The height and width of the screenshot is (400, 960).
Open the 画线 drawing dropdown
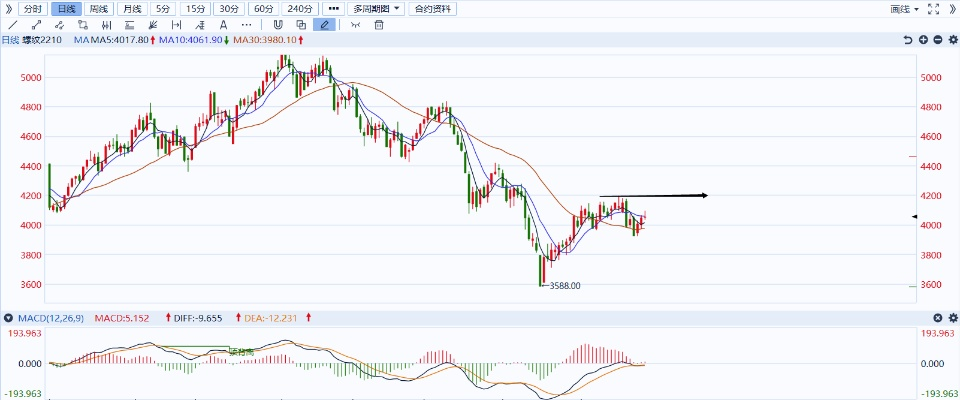click(905, 9)
